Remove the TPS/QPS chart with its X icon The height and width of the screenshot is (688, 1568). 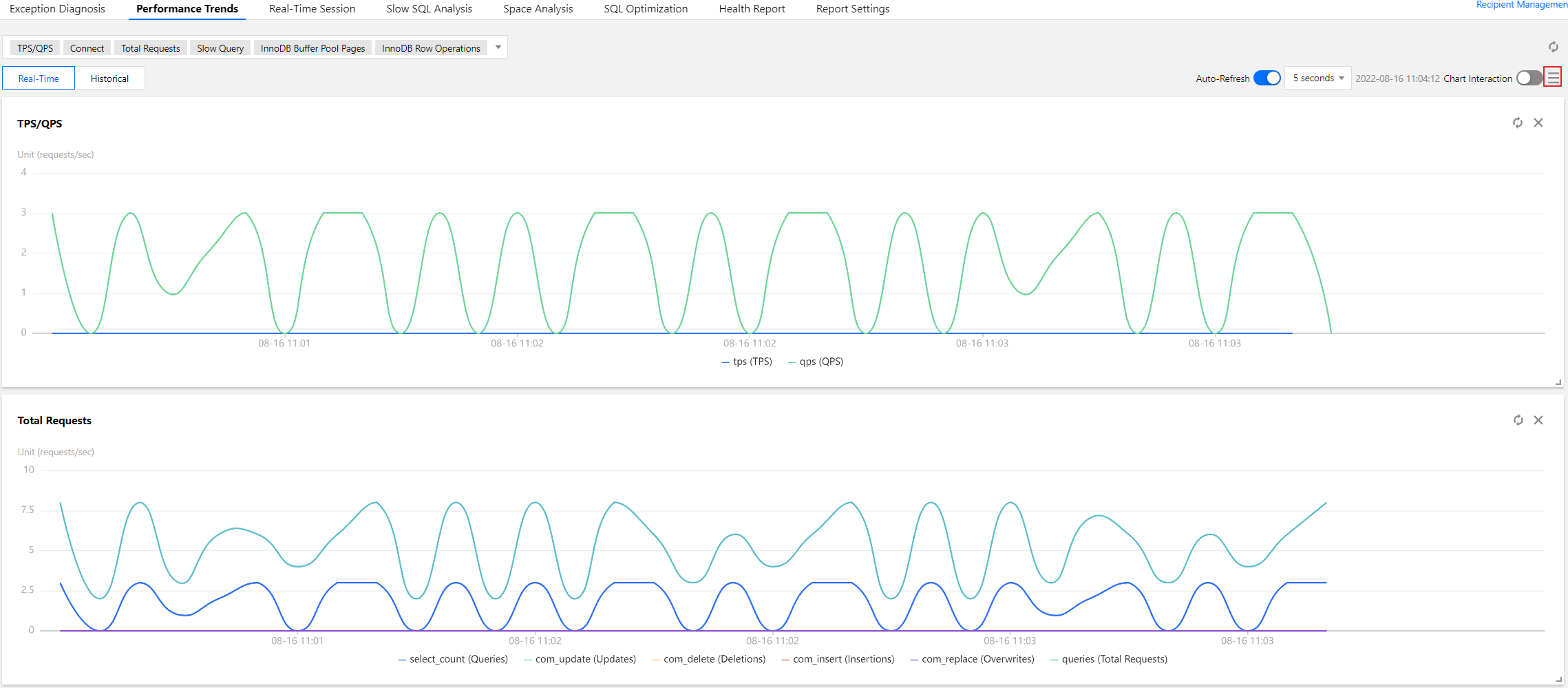point(1539,122)
